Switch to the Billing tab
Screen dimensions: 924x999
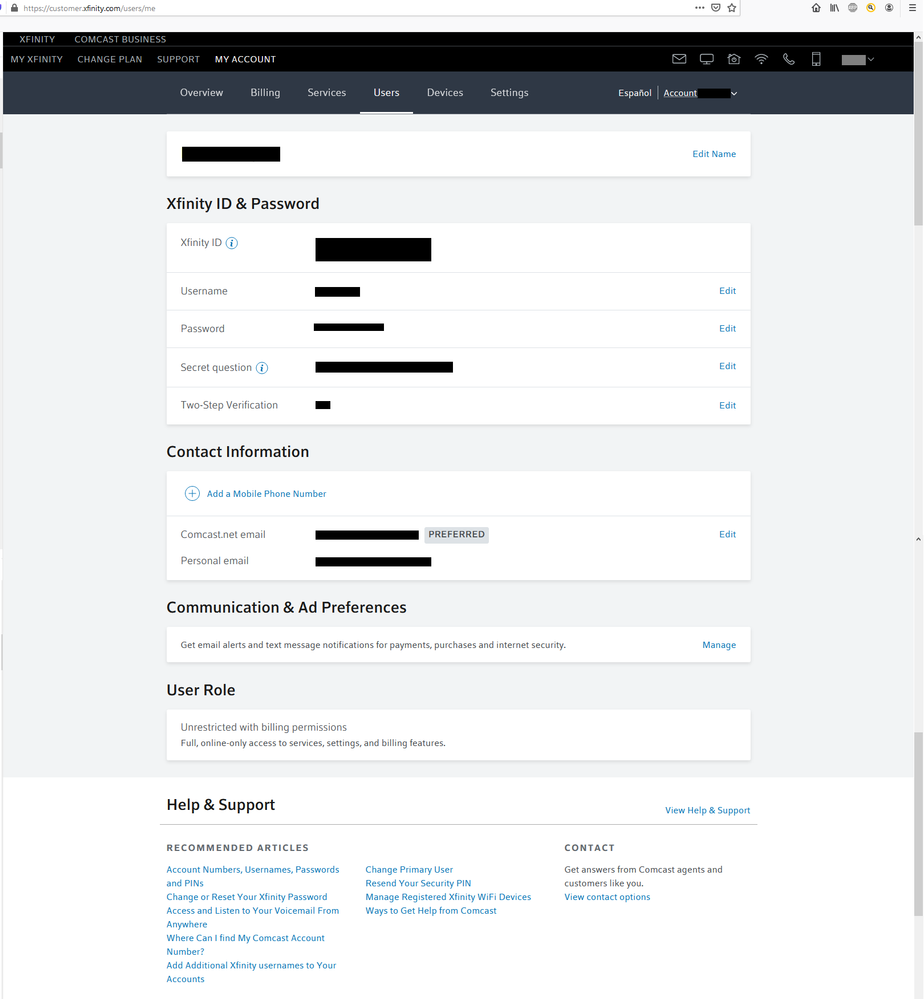[265, 93]
